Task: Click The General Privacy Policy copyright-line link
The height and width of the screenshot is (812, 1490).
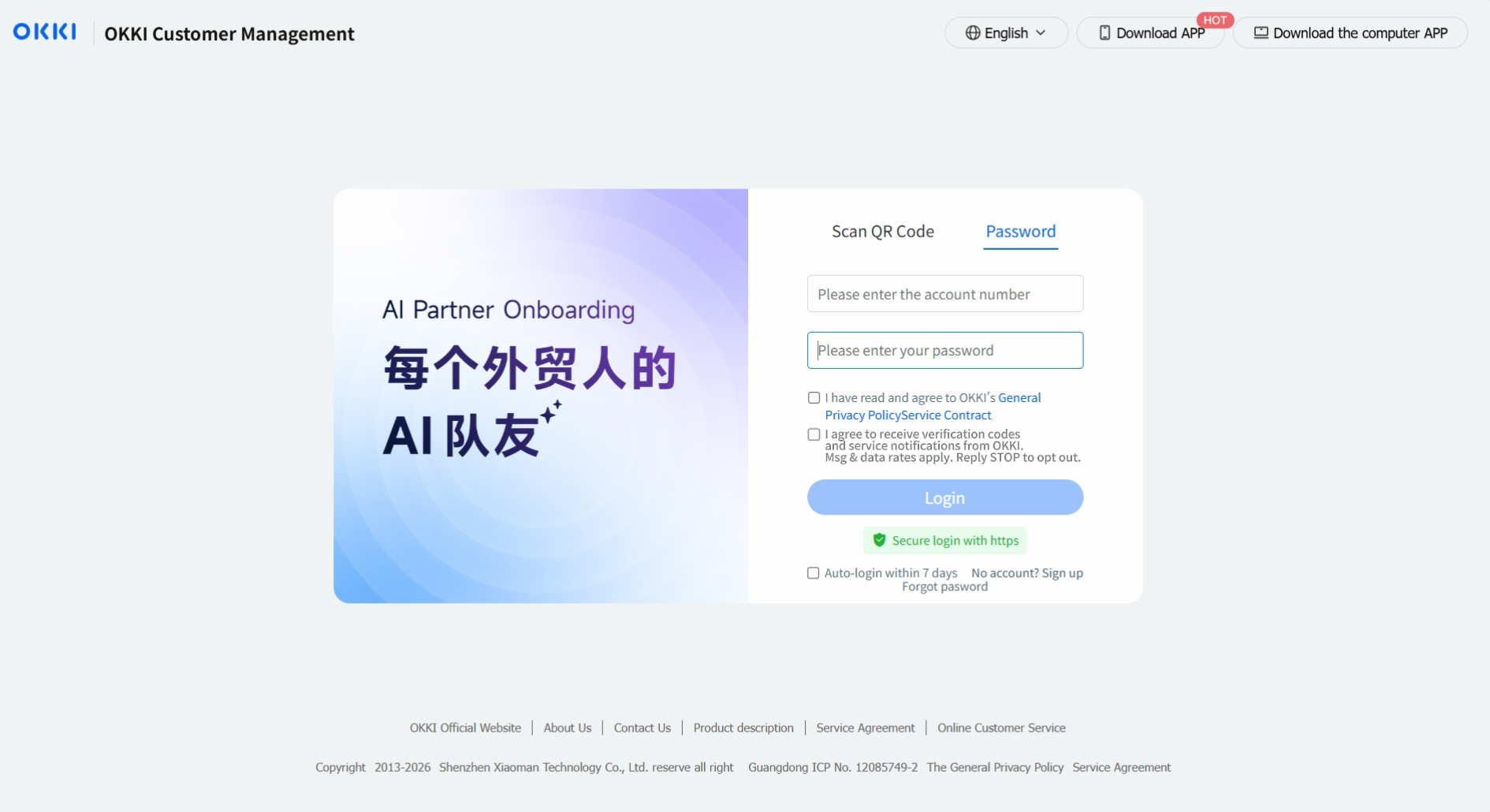Action: click(995, 767)
